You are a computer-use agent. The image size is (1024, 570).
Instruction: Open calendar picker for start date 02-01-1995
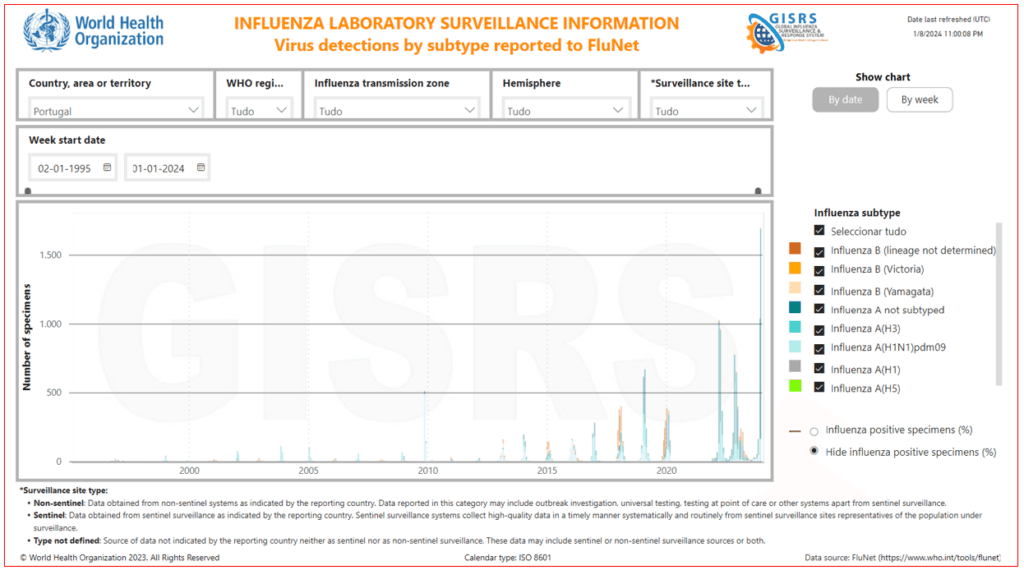(107, 168)
